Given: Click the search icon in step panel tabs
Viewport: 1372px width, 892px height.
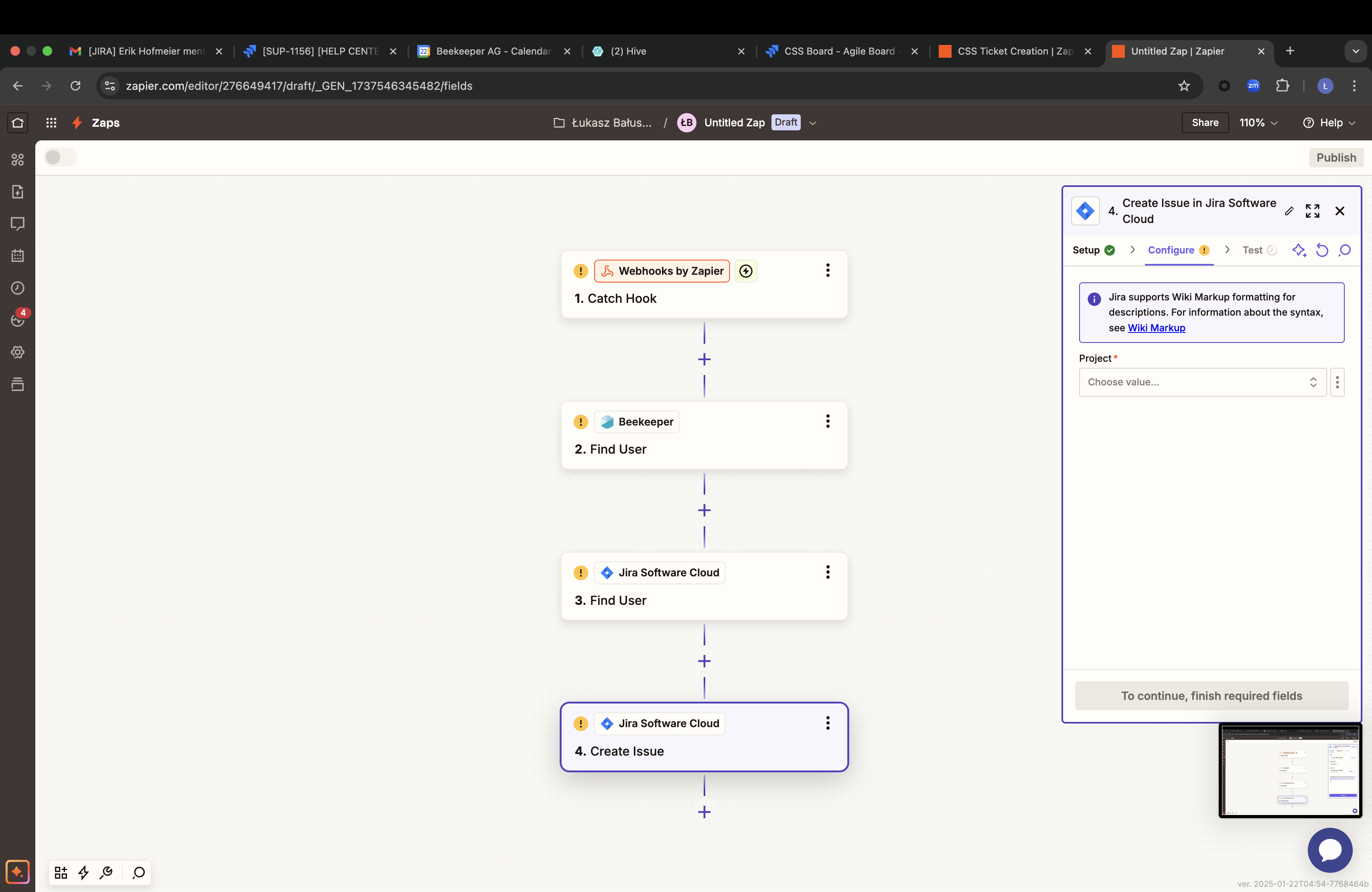Looking at the screenshot, I should tap(1344, 250).
